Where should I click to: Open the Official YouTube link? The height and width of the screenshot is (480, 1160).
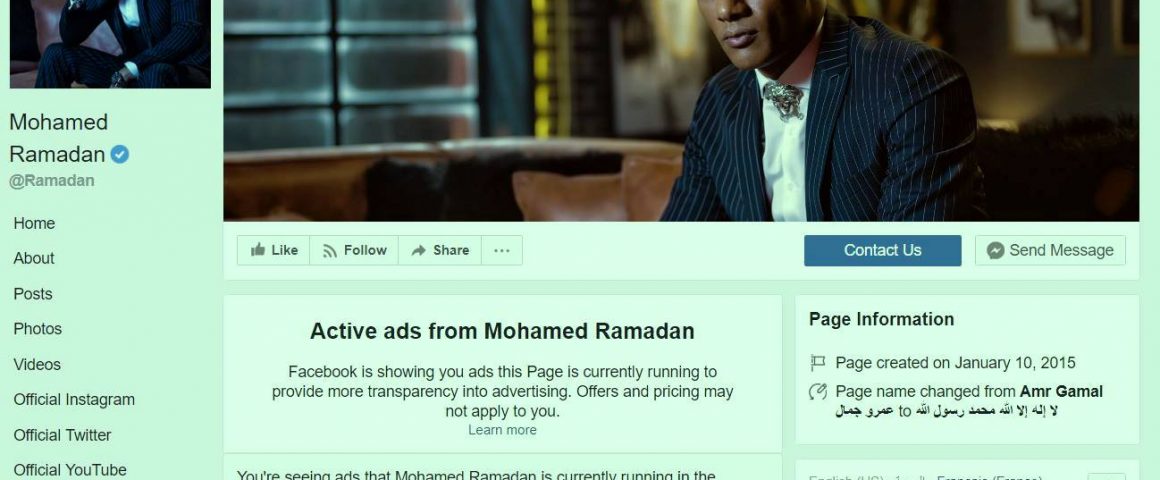70,470
